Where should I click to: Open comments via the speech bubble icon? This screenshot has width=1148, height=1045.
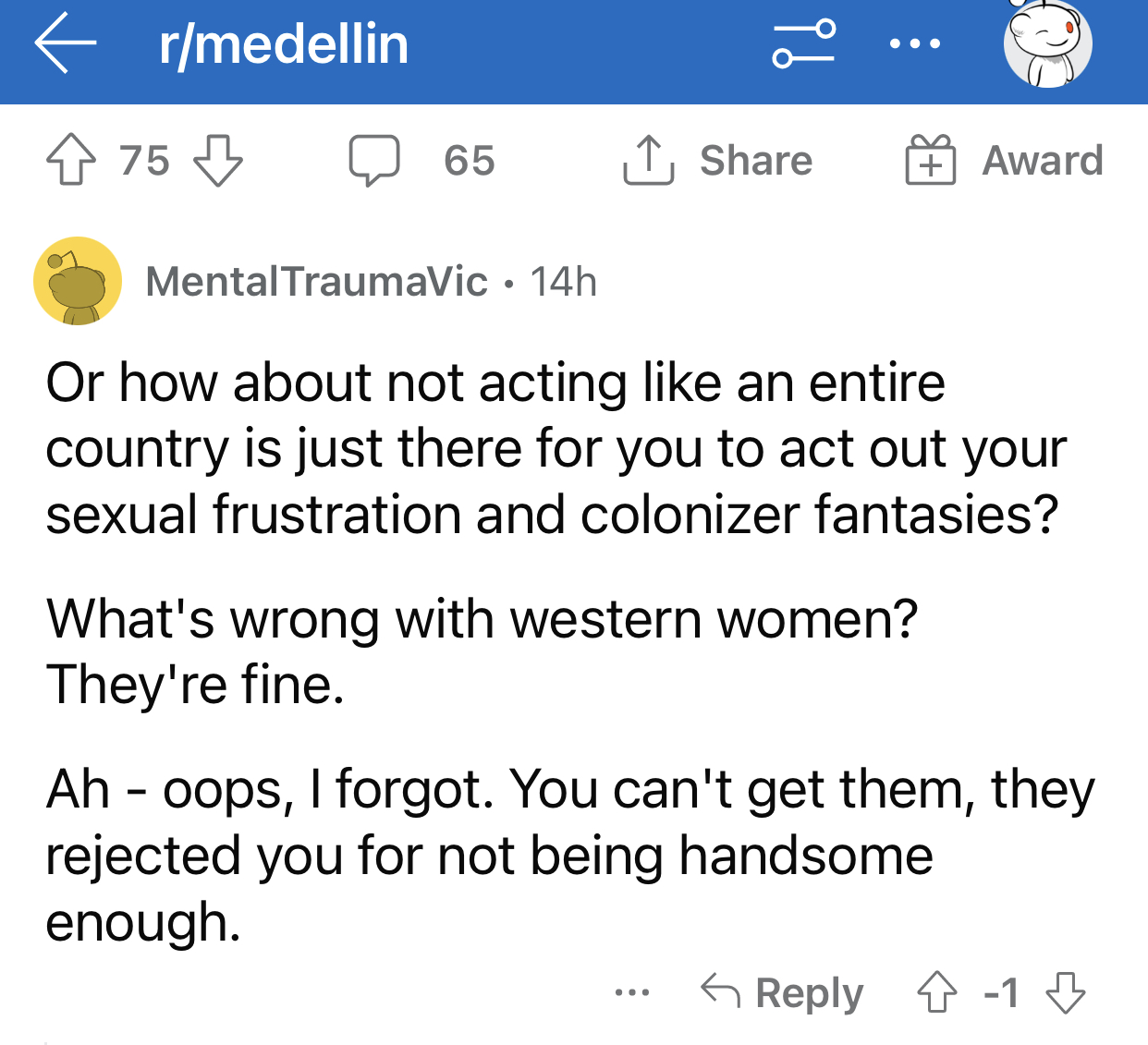(374, 161)
